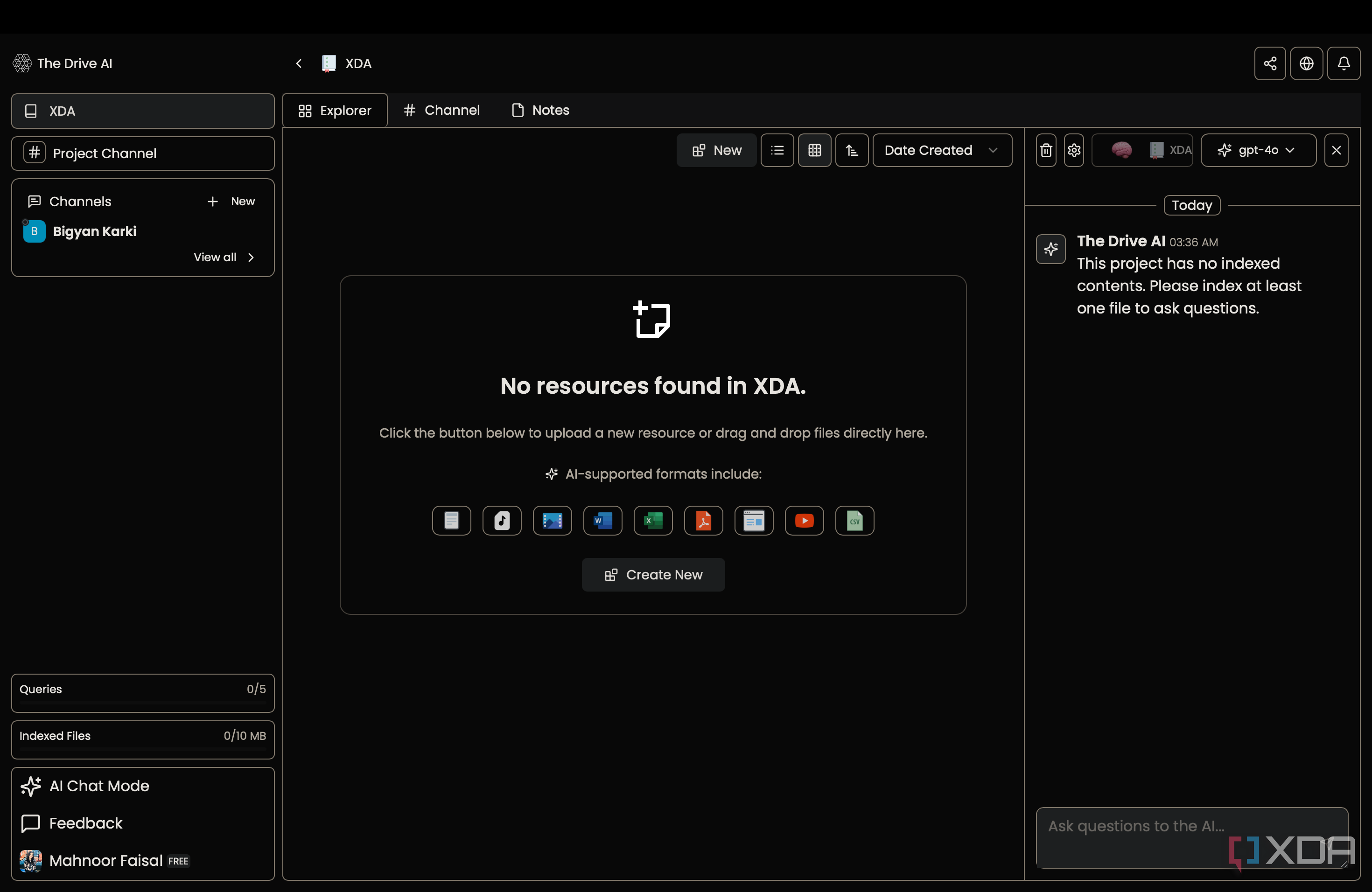Click the web page format icon
Viewport: 1372px width, 892px height.
tap(754, 521)
